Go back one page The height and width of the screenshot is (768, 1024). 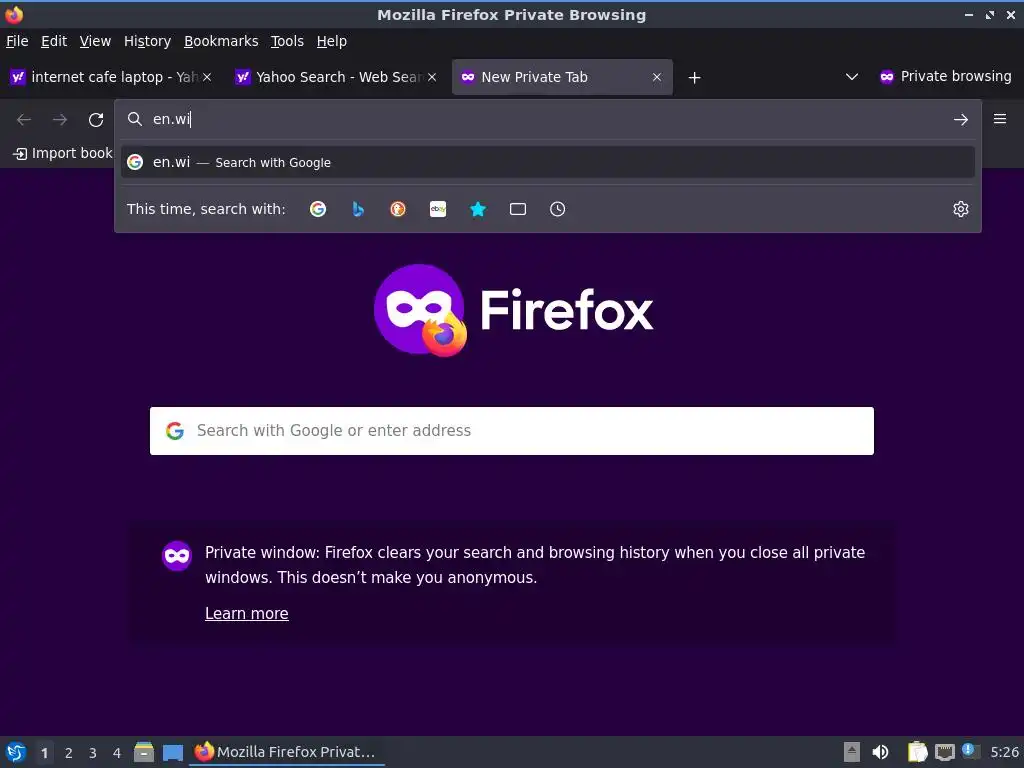[24, 120]
